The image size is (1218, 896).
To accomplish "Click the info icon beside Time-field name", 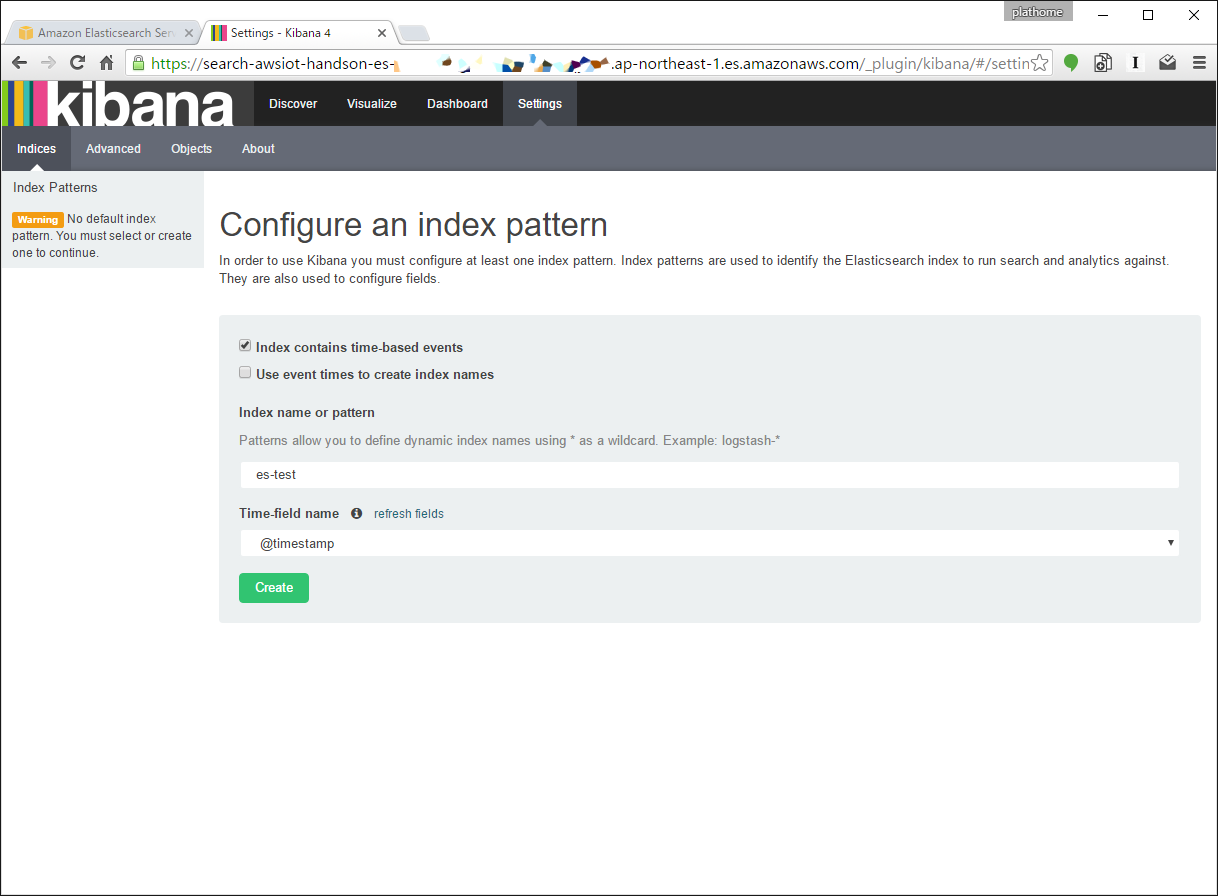I will (356, 514).
